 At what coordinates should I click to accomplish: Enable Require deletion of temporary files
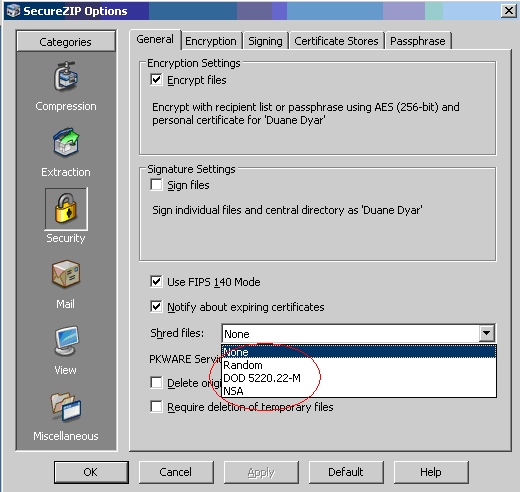(156, 407)
